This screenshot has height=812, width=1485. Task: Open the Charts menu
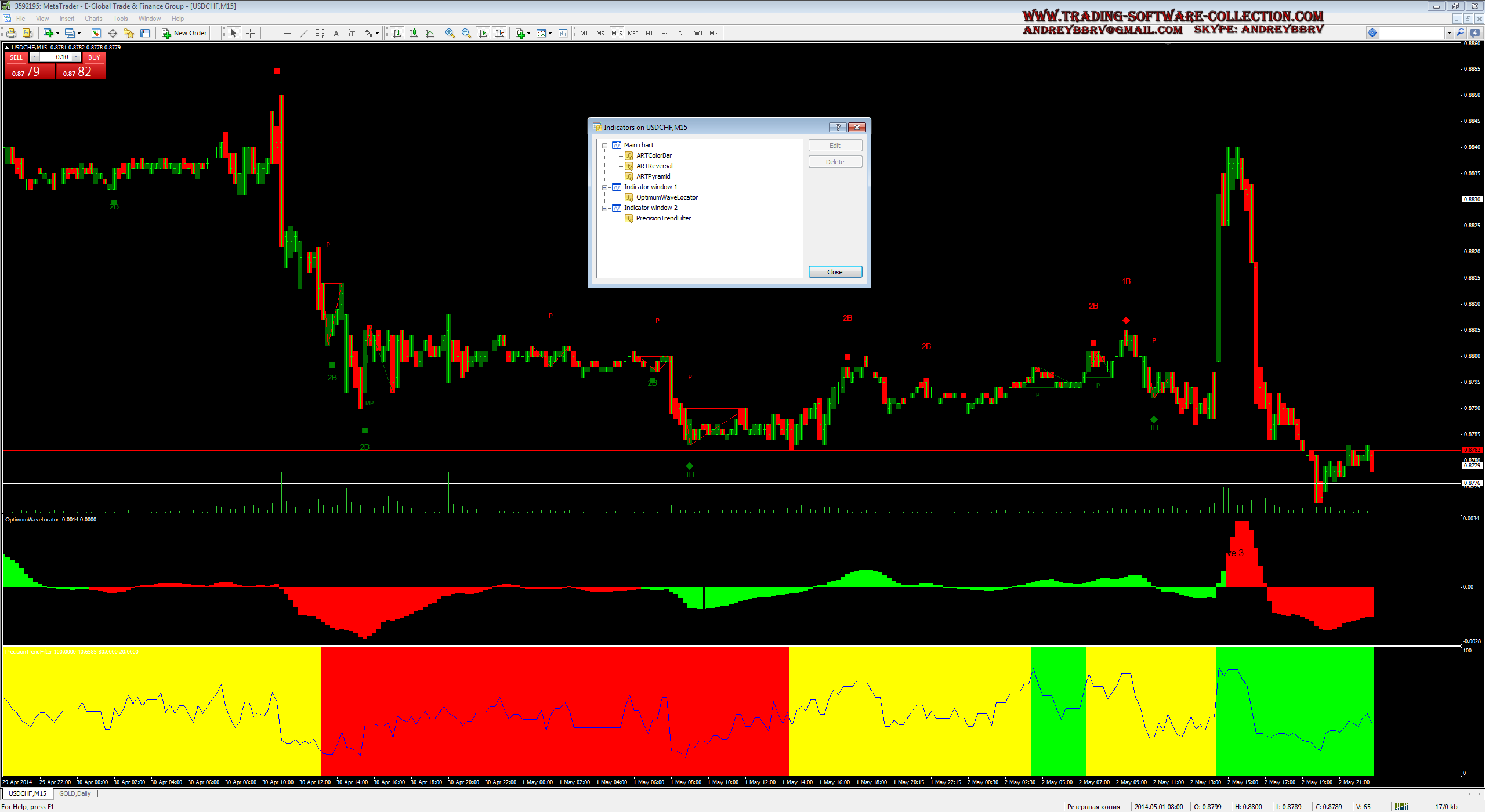tap(93, 19)
